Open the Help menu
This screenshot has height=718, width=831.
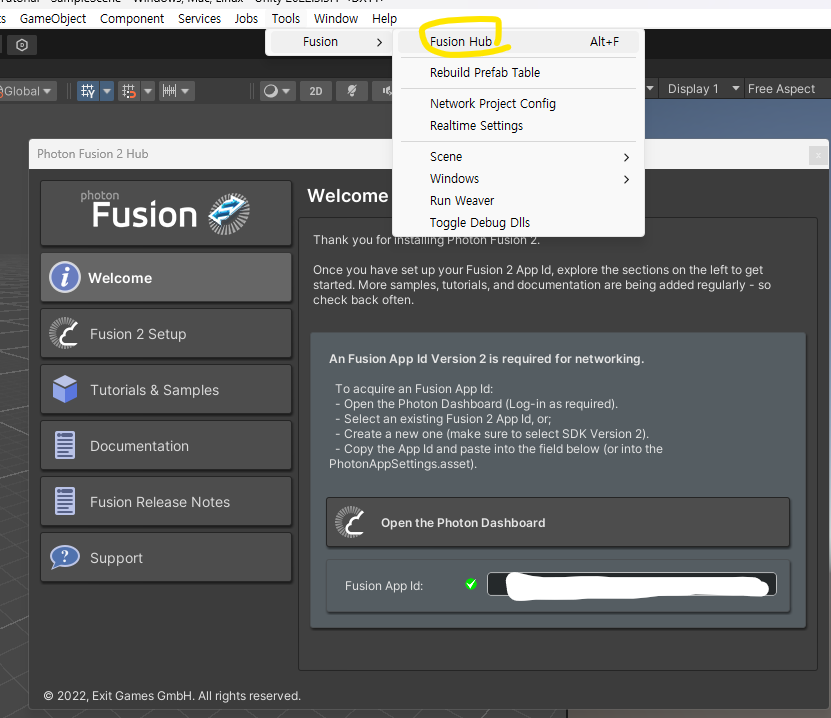pos(384,19)
